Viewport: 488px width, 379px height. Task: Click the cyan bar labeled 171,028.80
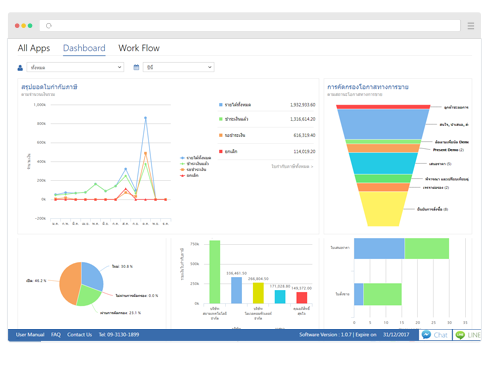pyautogui.click(x=280, y=297)
